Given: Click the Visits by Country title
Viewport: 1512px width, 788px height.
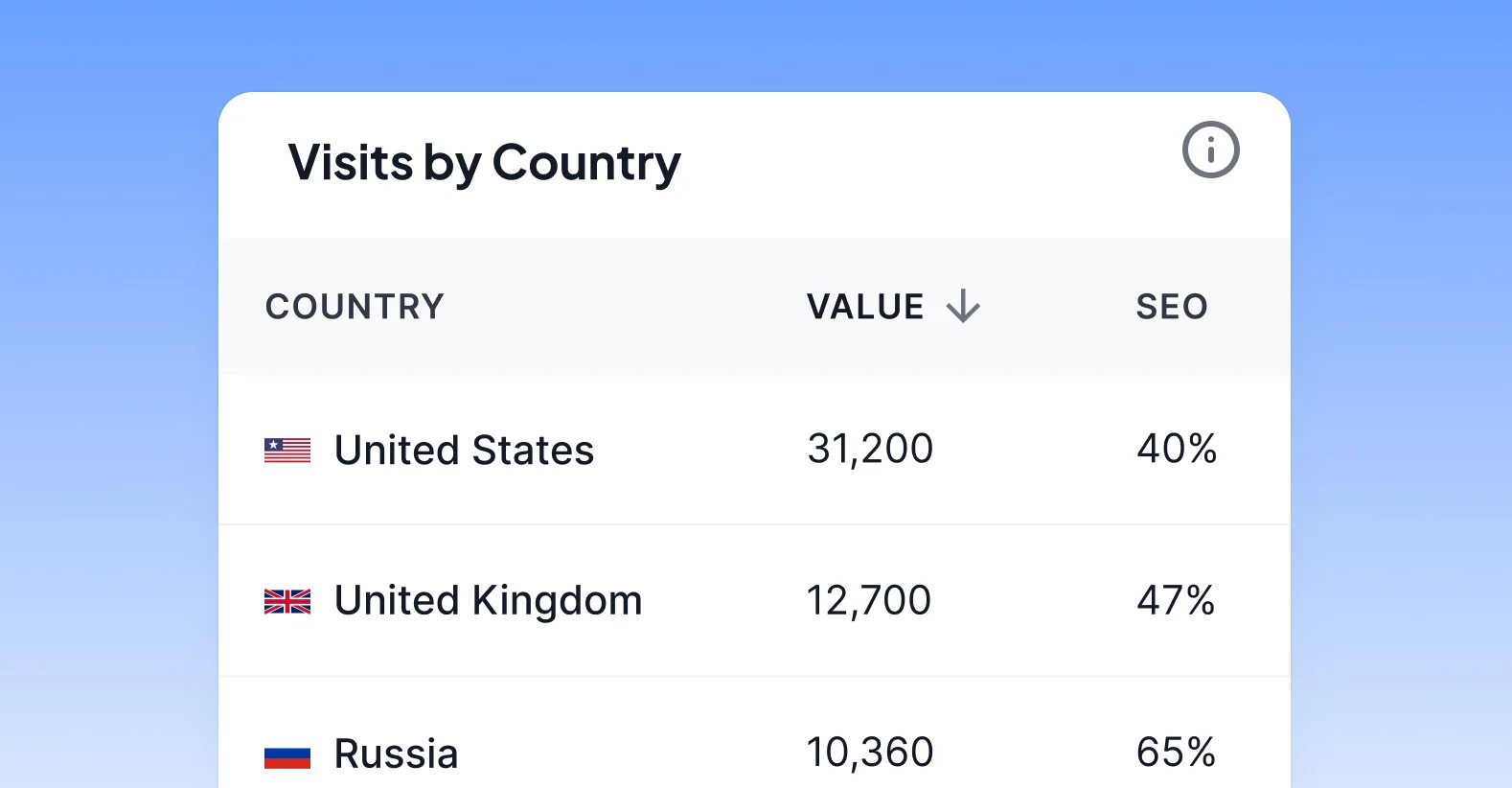Looking at the screenshot, I should (x=484, y=162).
